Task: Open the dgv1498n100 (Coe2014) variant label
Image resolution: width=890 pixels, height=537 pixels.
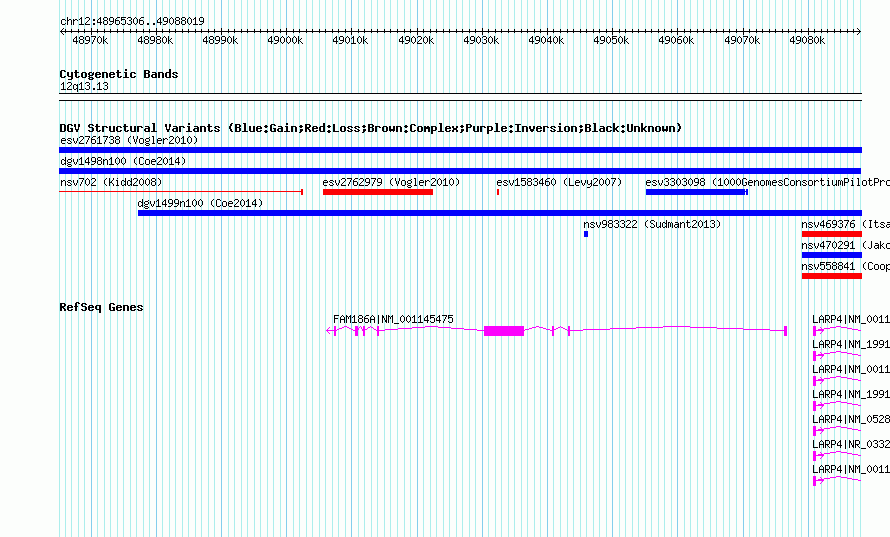Action: coord(123,161)
